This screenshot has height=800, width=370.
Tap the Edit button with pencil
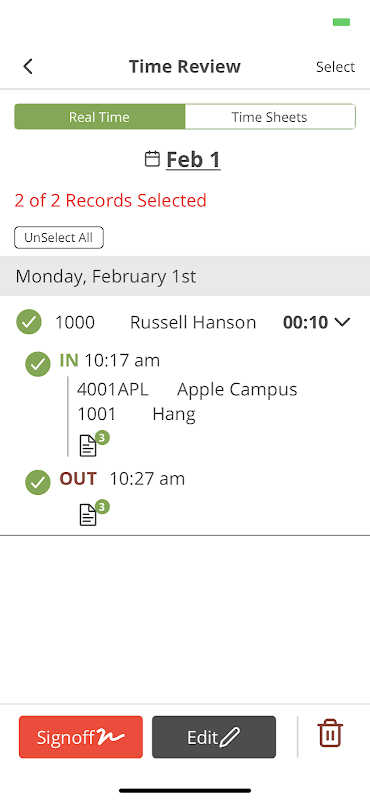214,737
